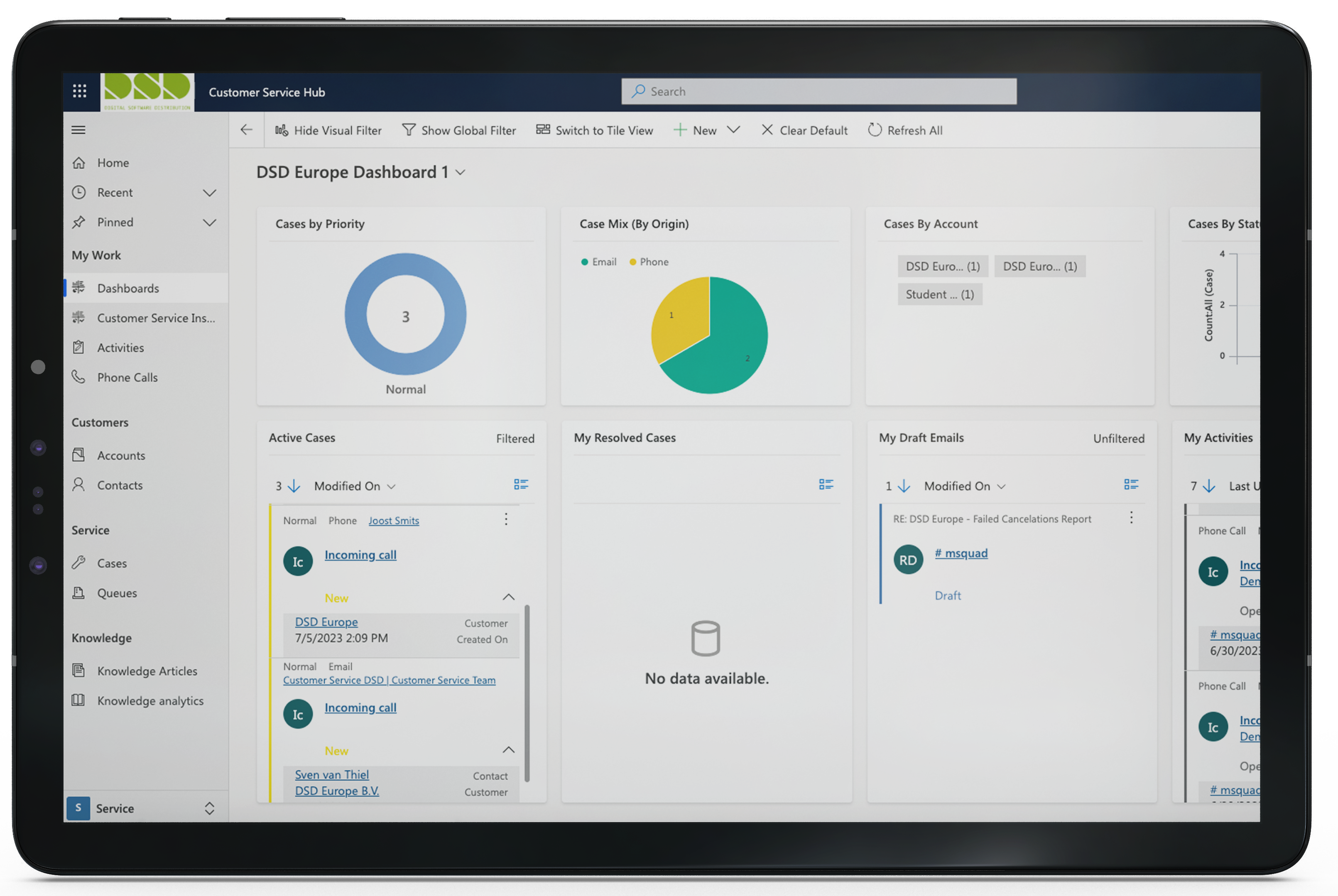Reverse sort order arrow in My Draft Emails
Screen dimensions: 1338x896
click(x=904, y=486)
